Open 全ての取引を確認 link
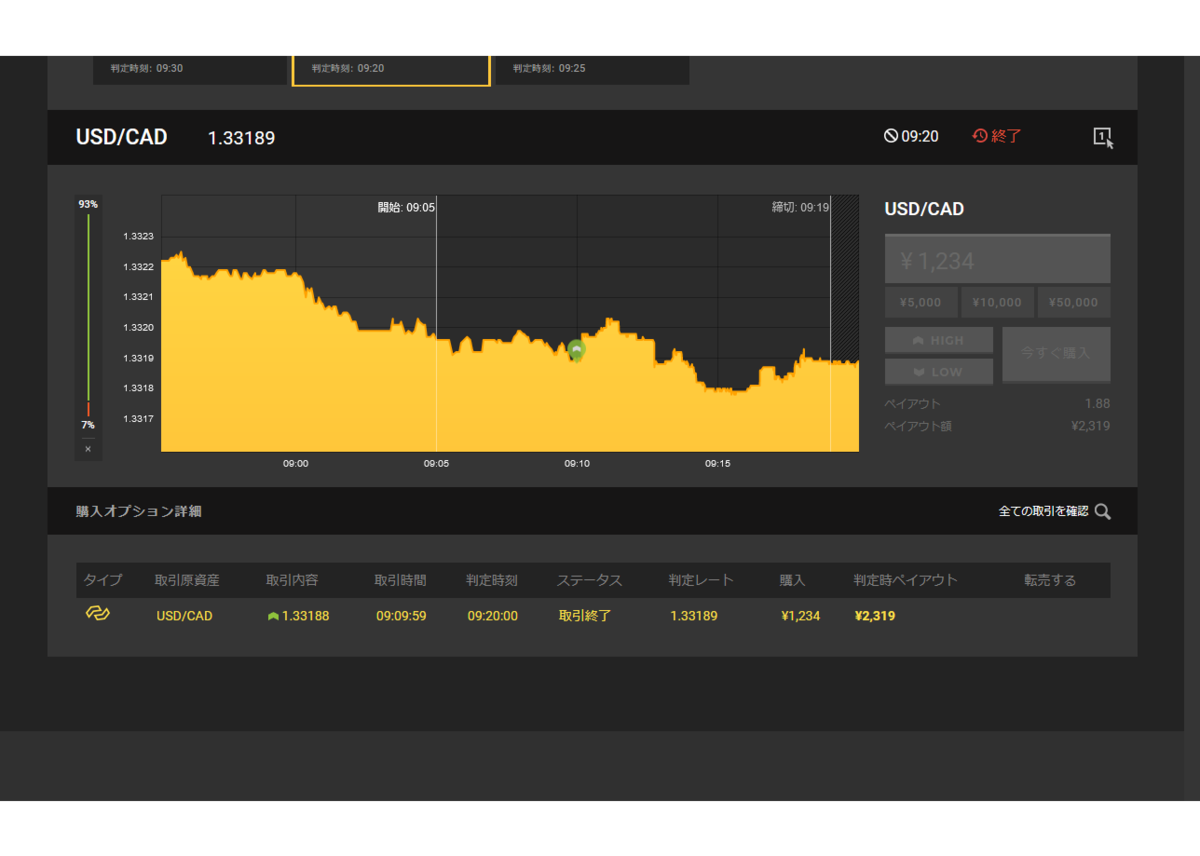 click(x=1043, y=511)
